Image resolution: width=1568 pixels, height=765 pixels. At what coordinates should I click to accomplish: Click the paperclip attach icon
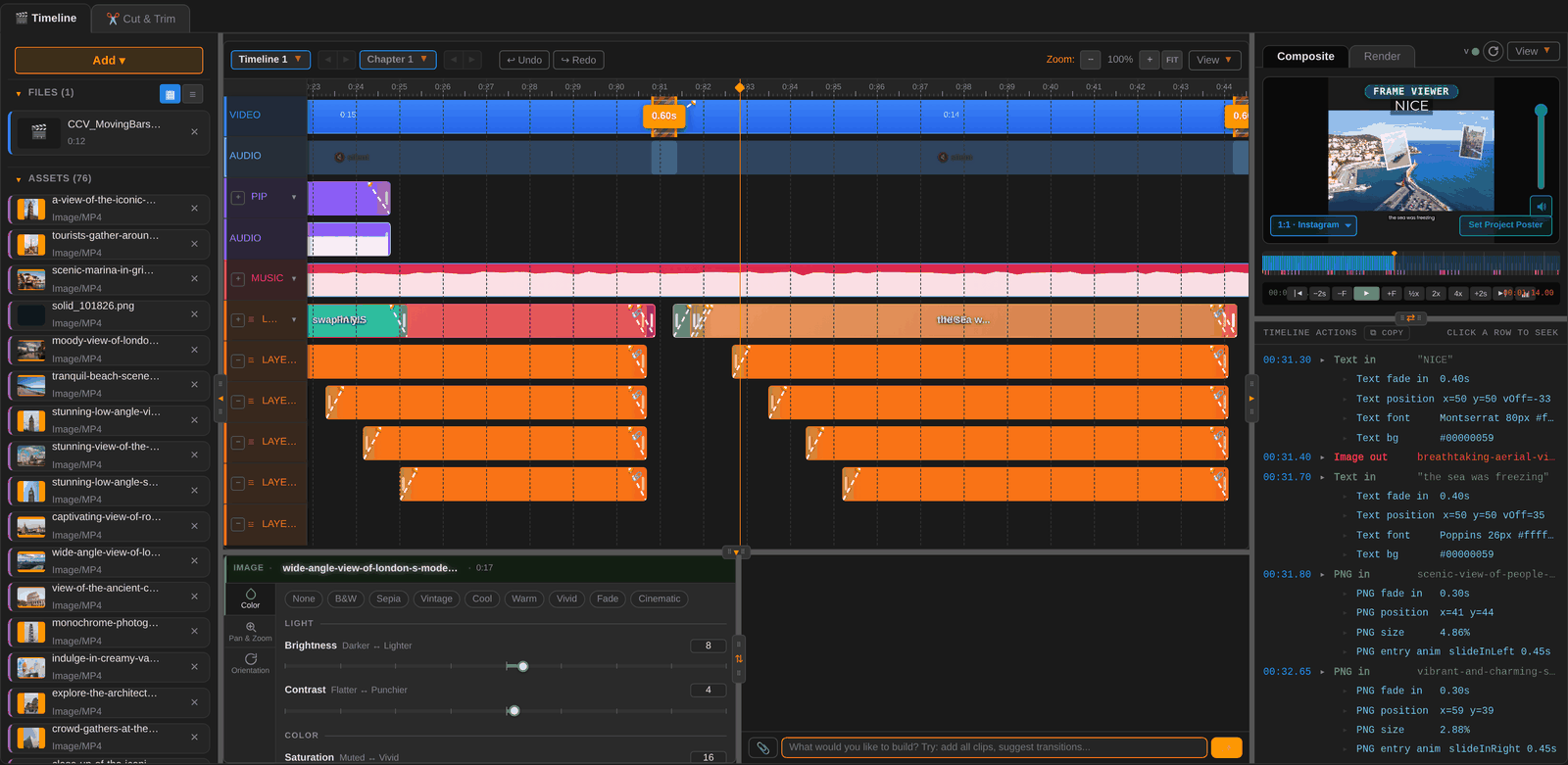click(762, 747)
